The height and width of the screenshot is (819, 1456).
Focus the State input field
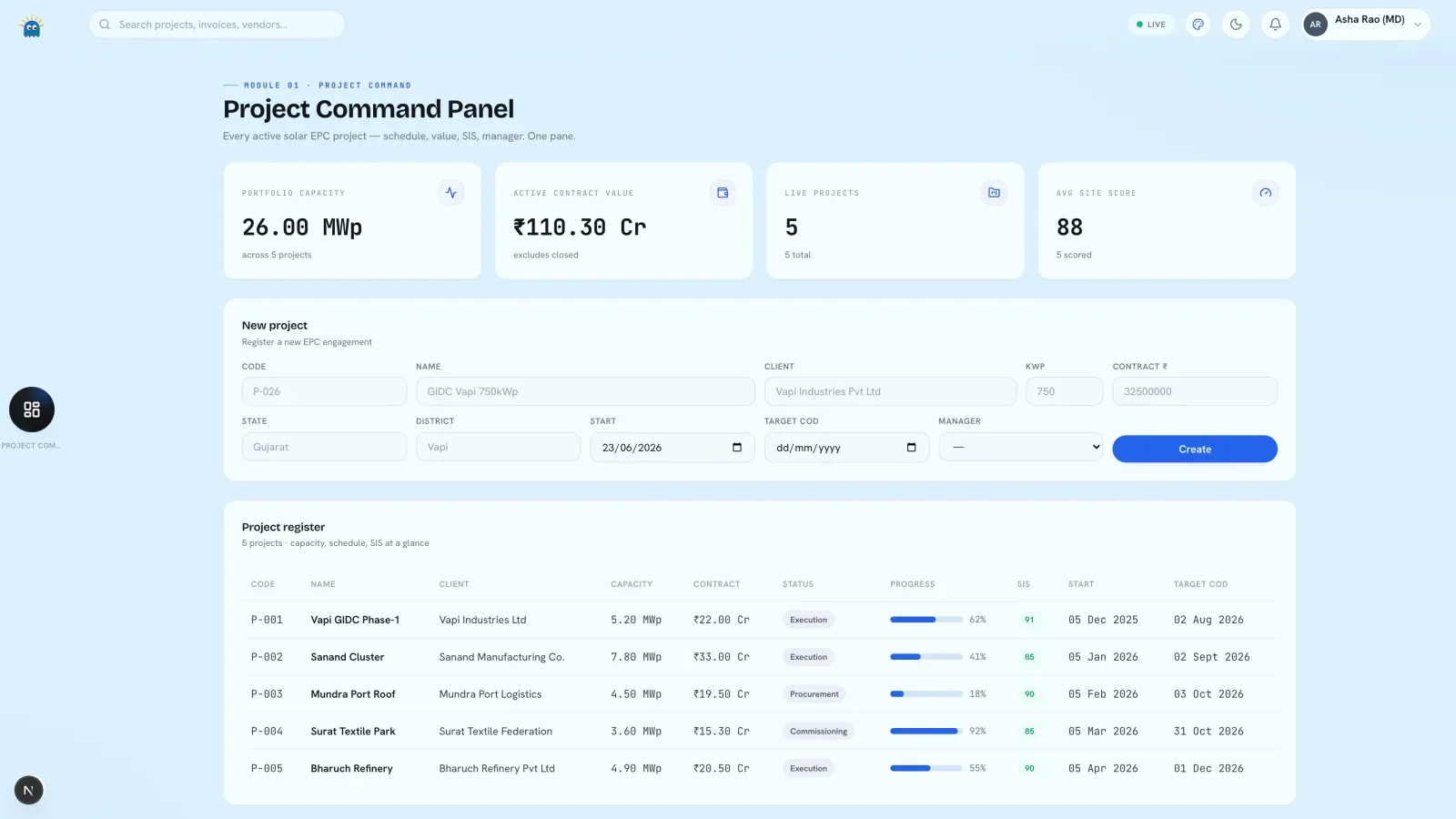click(324, 447)
